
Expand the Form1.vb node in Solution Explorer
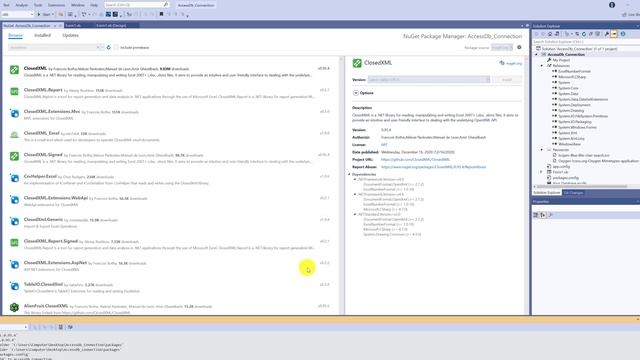pyautogui.click(x=542, y=172)
